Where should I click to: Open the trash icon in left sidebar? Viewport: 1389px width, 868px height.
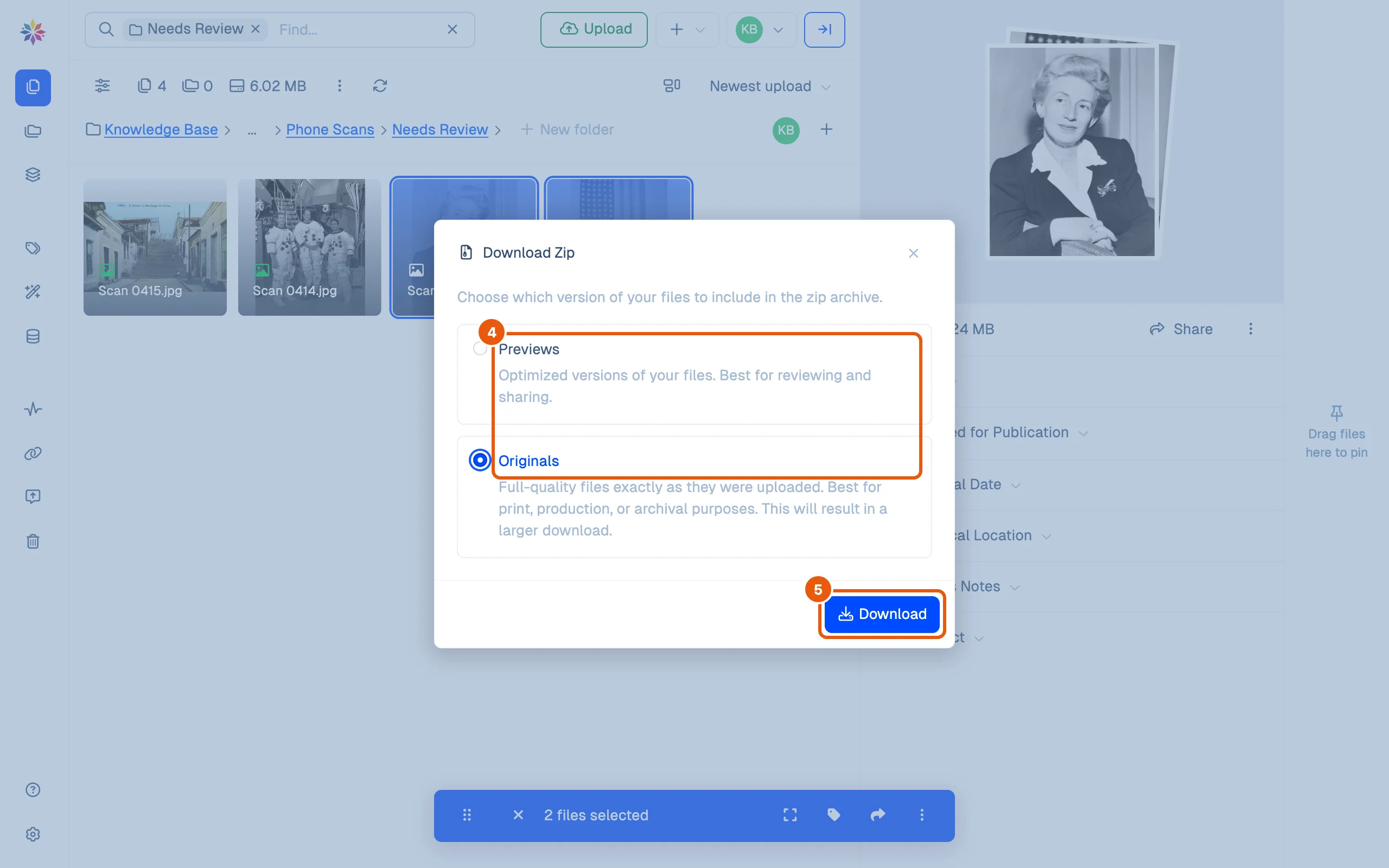[x=33, y=541]
